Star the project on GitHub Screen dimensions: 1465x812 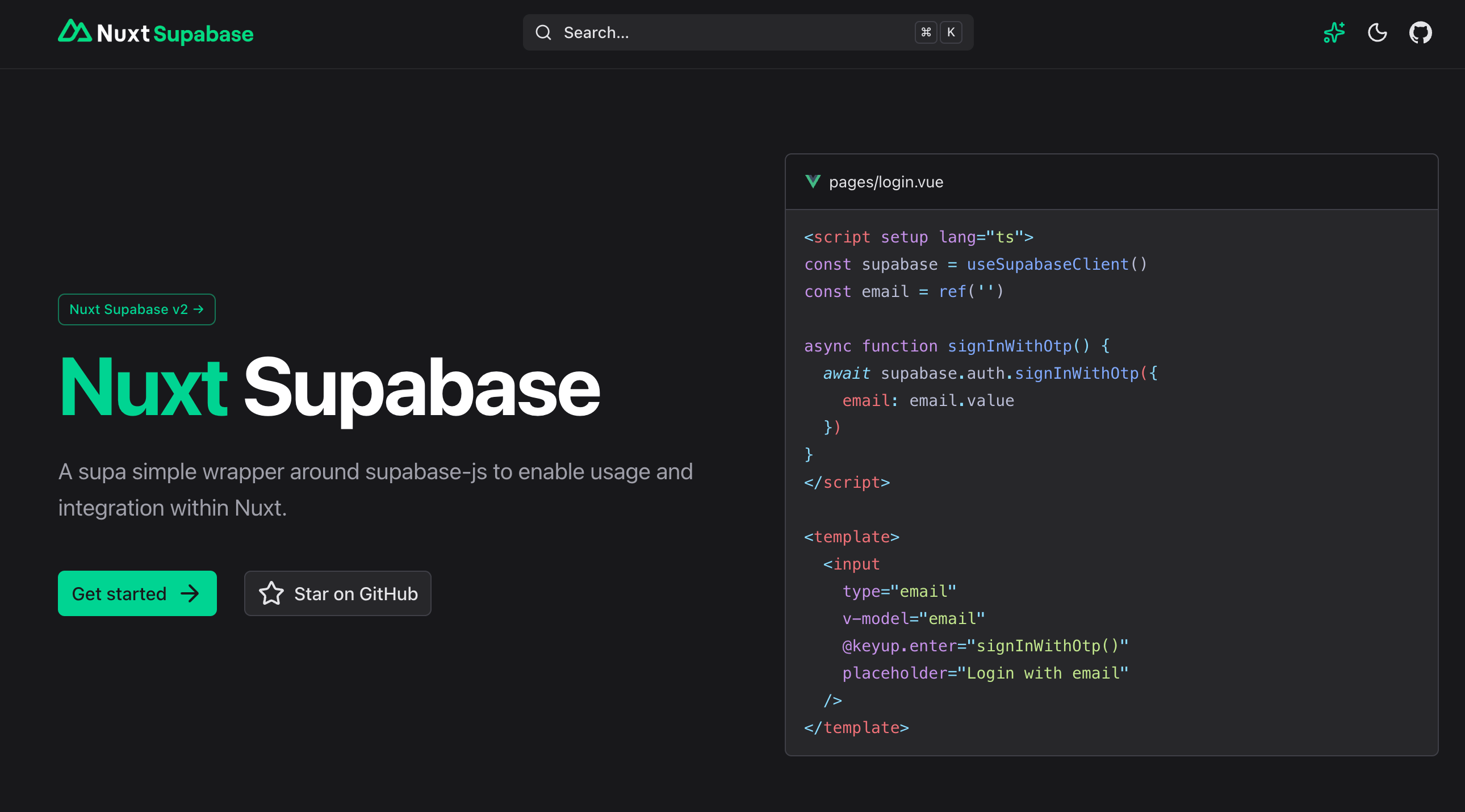click(x=337, y=593)
